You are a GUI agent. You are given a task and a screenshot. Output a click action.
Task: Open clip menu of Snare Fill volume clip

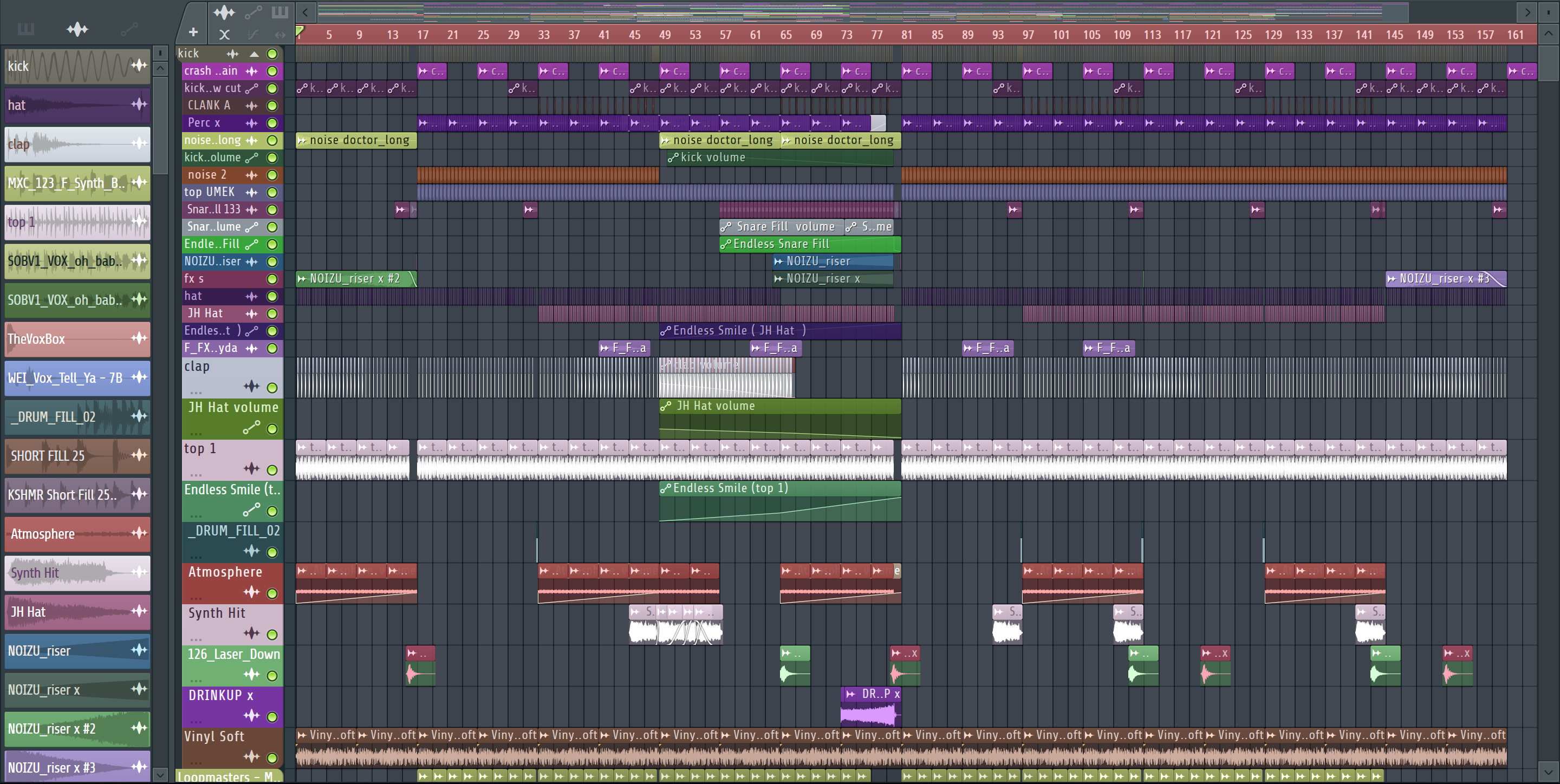(x=725, y=227)
